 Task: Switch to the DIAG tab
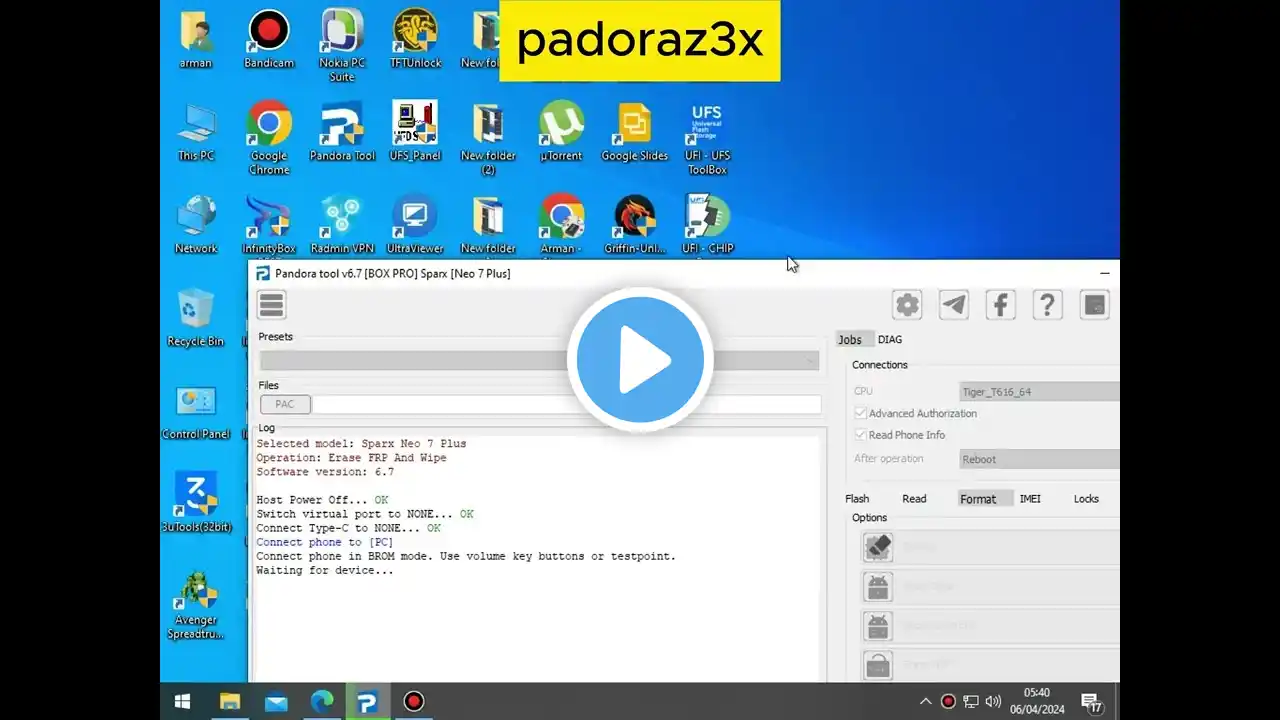889,340
